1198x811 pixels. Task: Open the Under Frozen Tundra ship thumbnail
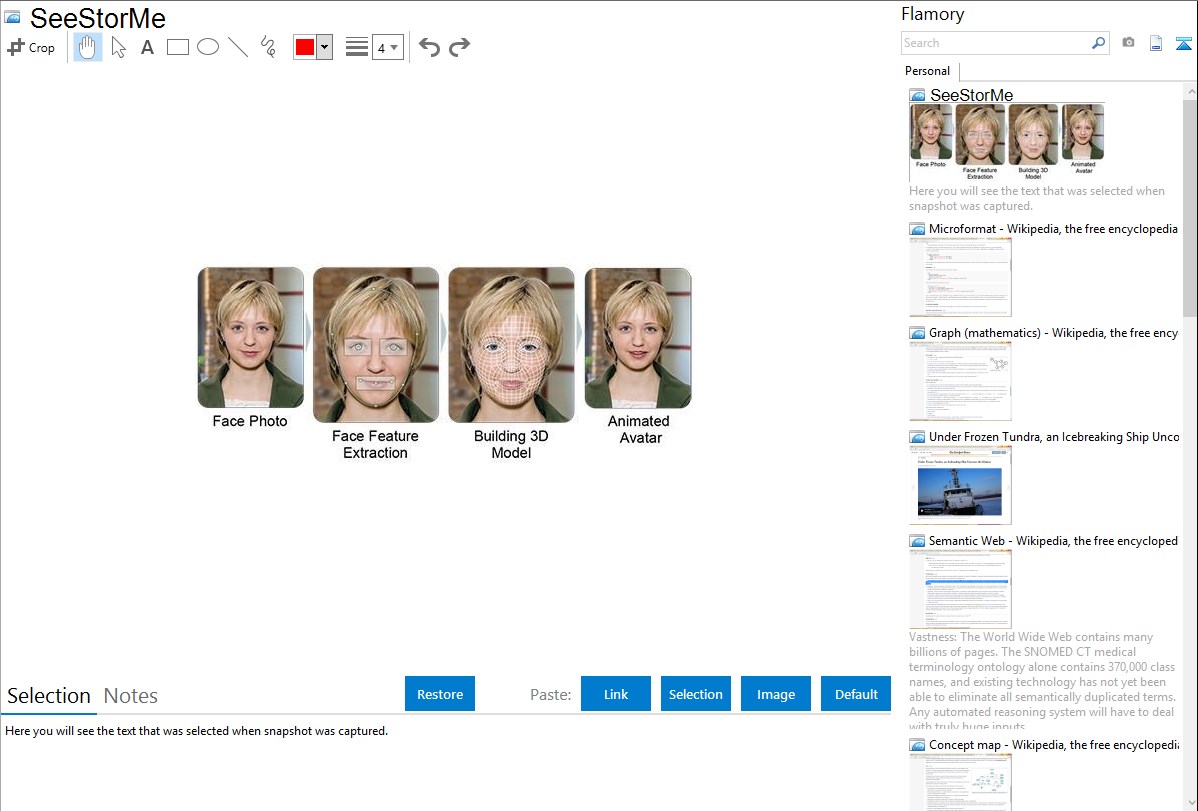[960, 485]
